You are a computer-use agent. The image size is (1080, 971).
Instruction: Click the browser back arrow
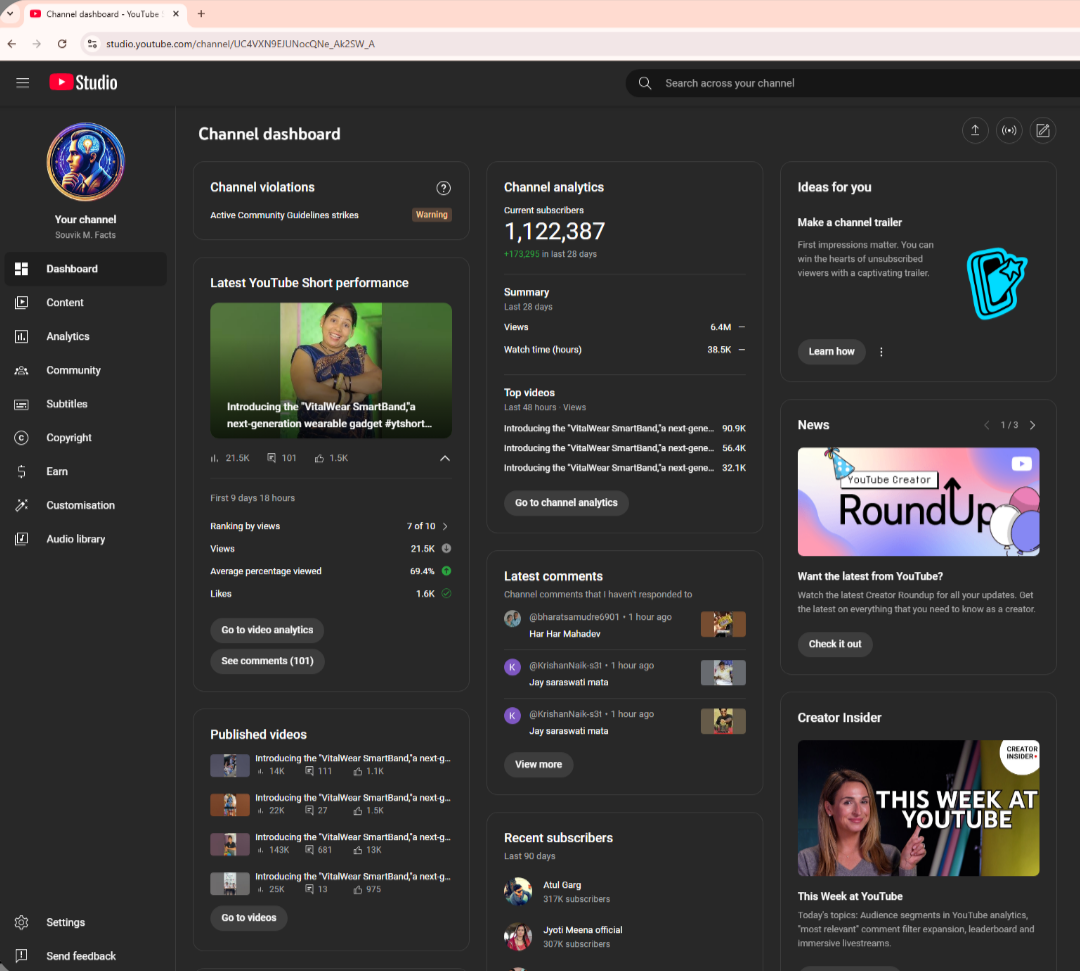click(x=12, y=43)
